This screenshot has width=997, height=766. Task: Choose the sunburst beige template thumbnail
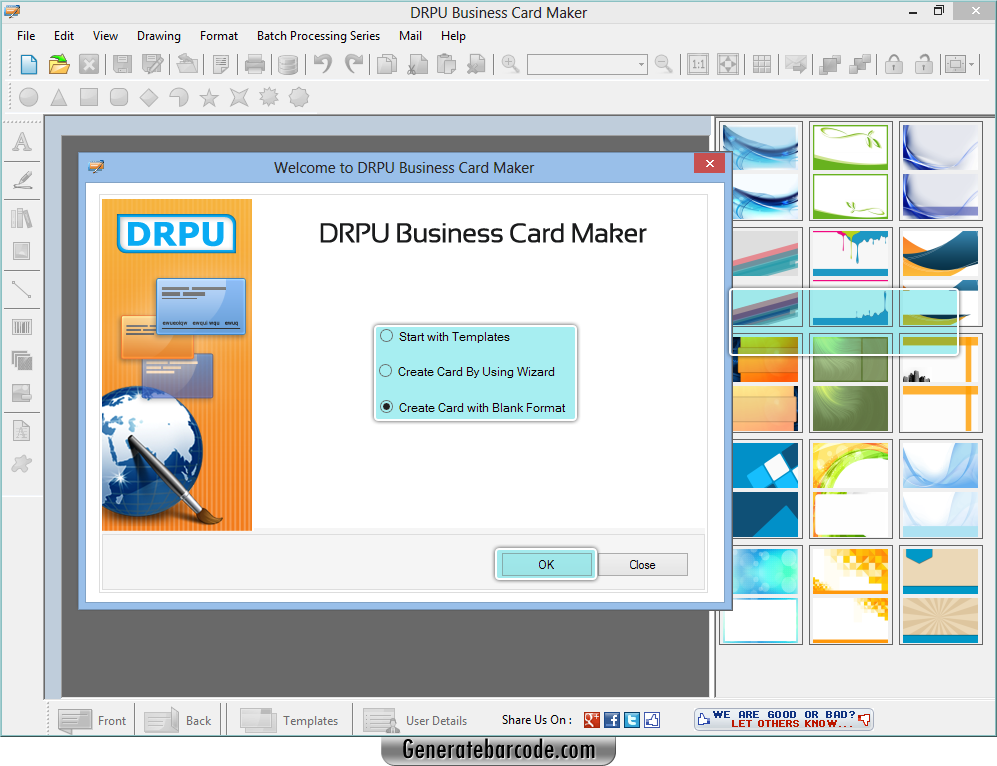point(940,594)
